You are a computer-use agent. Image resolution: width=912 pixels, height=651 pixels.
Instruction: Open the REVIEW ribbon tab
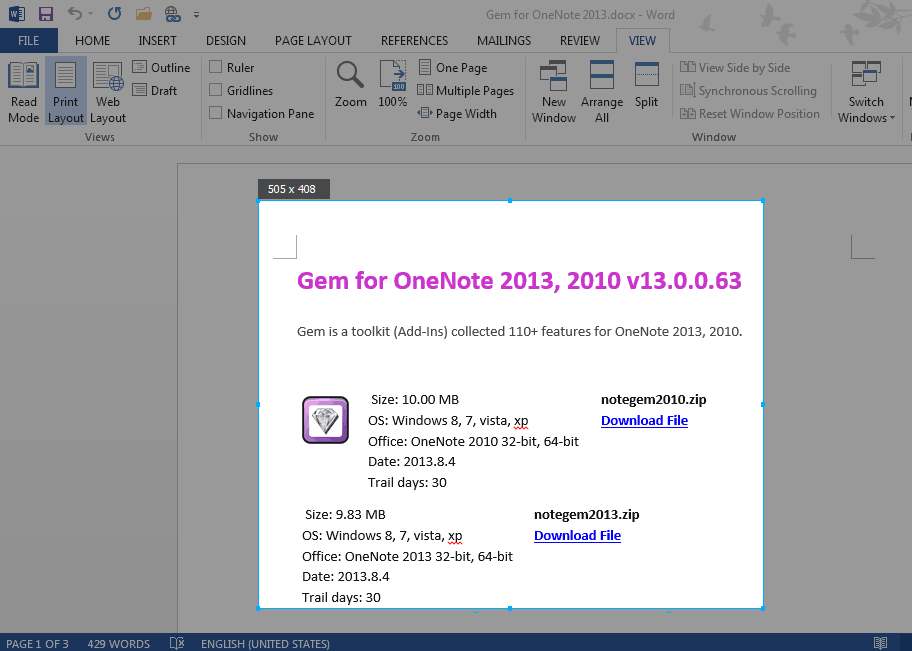click(x=579, y=41)
